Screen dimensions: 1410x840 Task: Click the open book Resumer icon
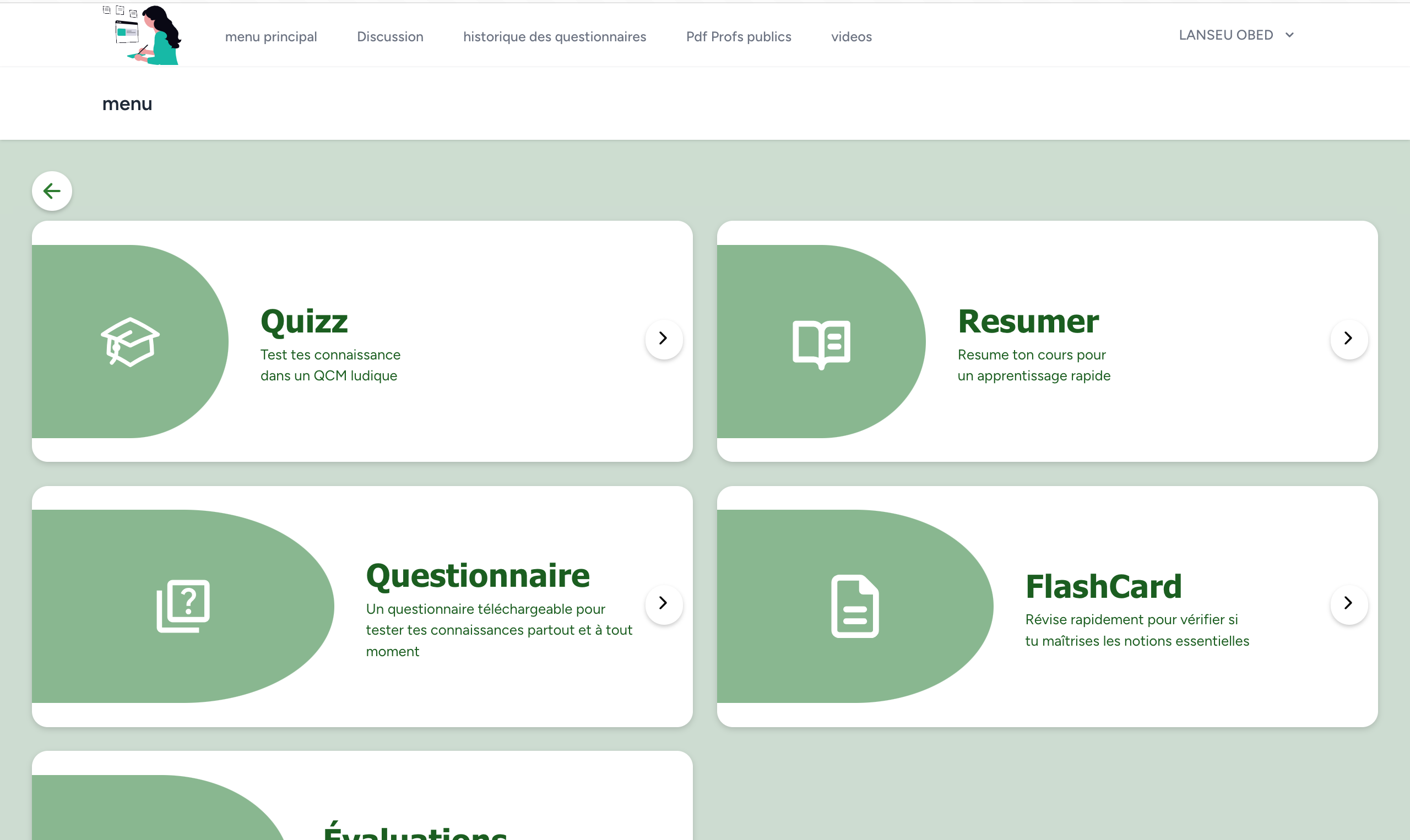(x=821, y=342)
